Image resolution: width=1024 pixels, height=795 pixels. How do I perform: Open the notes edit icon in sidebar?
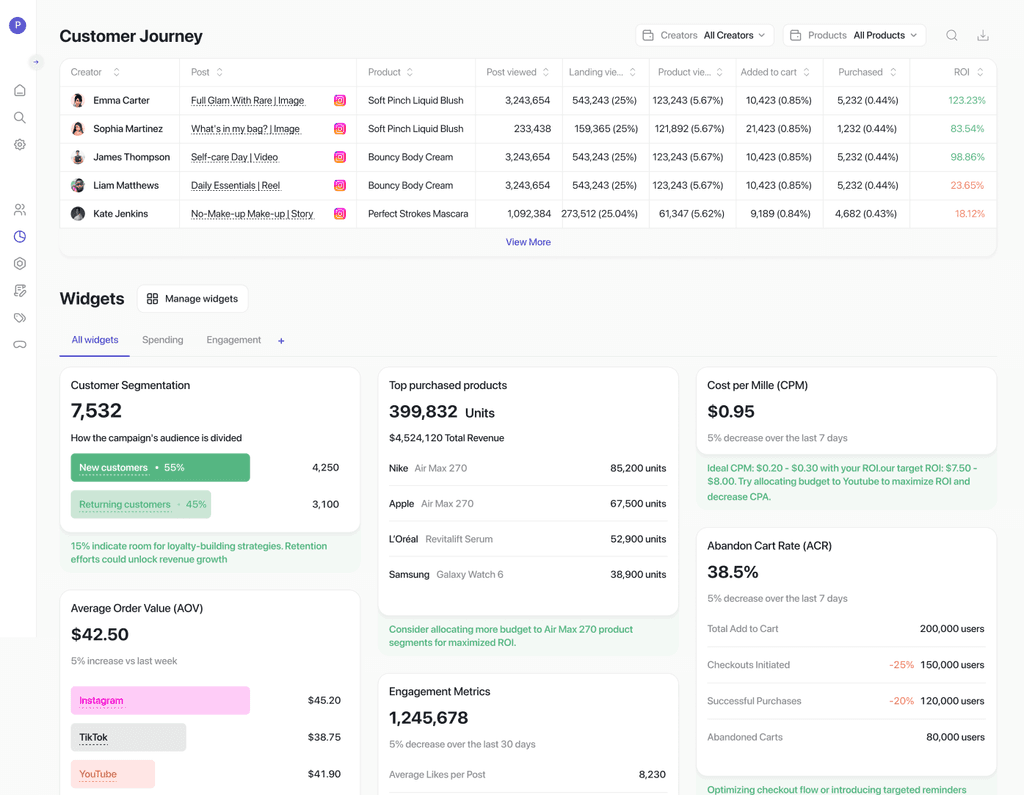point(20,291)
